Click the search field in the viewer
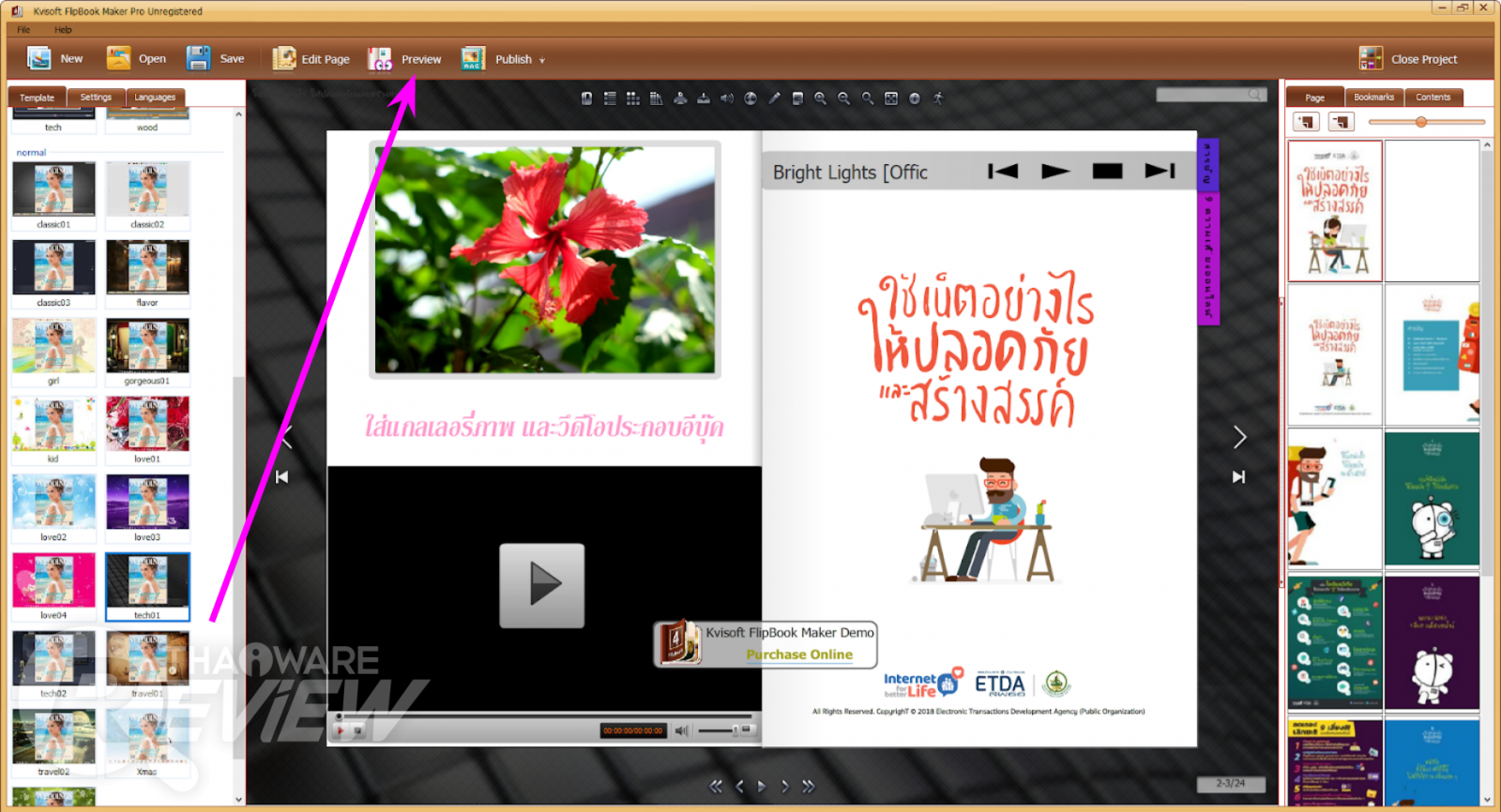 coord(1210,95)
